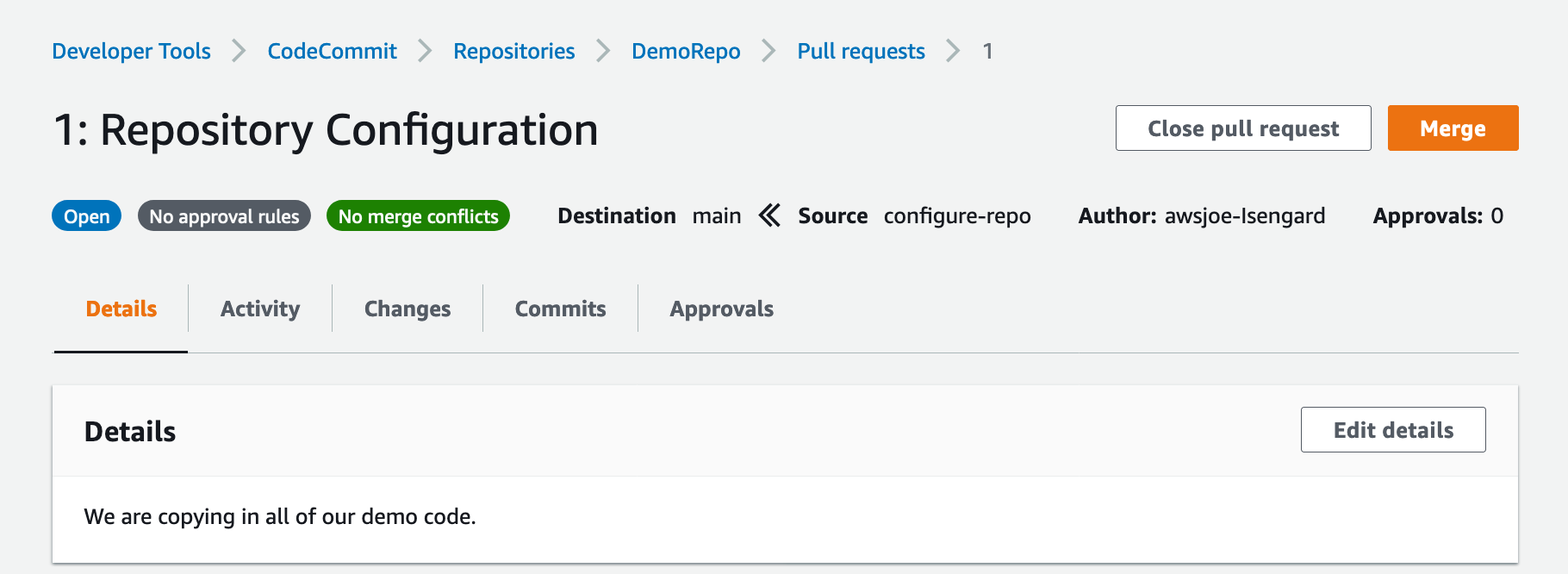
Task: Navigate to CodeCommit via the breadcrumb
Action: [x=332, y=51]
